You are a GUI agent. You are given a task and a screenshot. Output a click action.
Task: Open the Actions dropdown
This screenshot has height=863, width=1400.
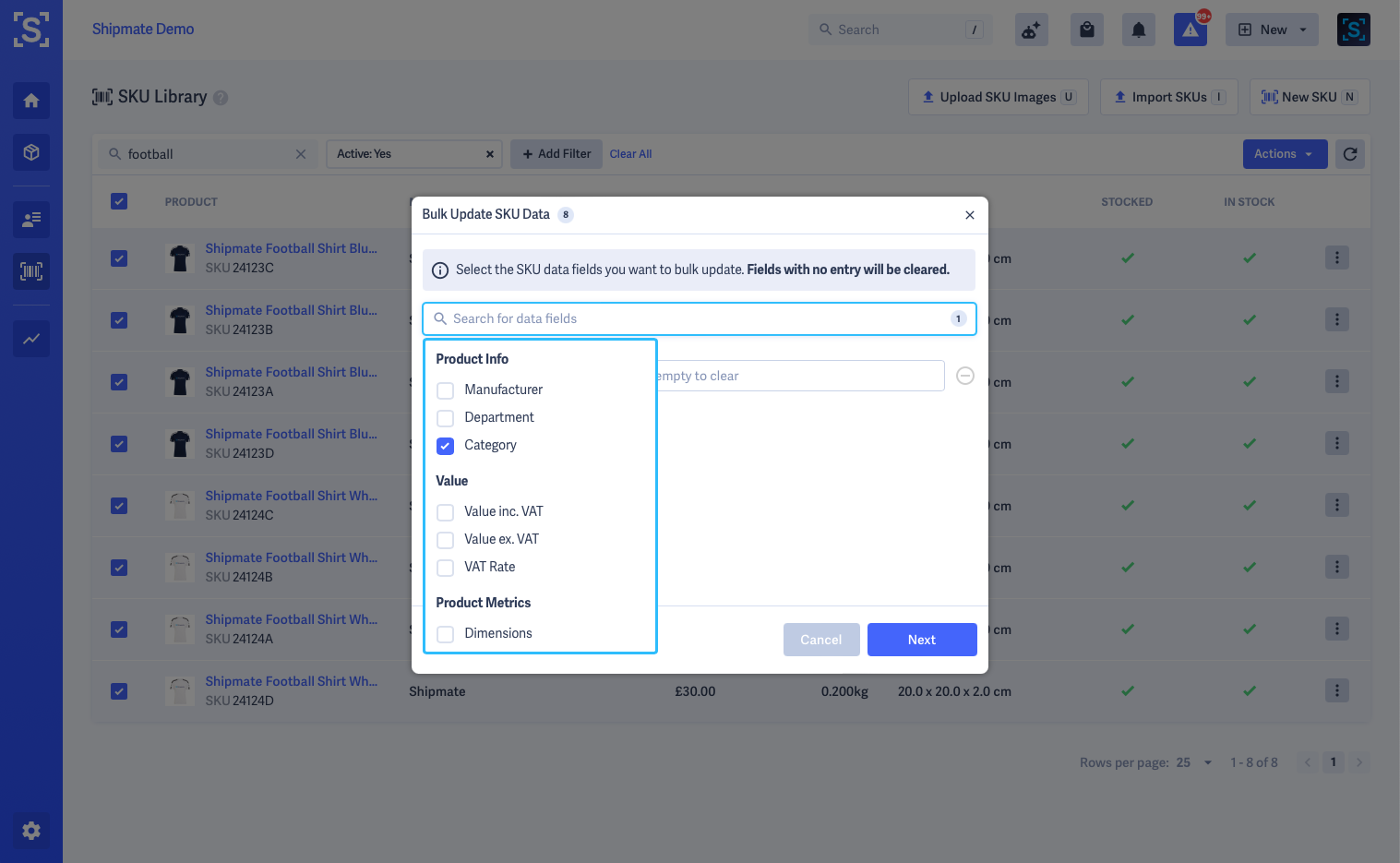click(1285, 154)
